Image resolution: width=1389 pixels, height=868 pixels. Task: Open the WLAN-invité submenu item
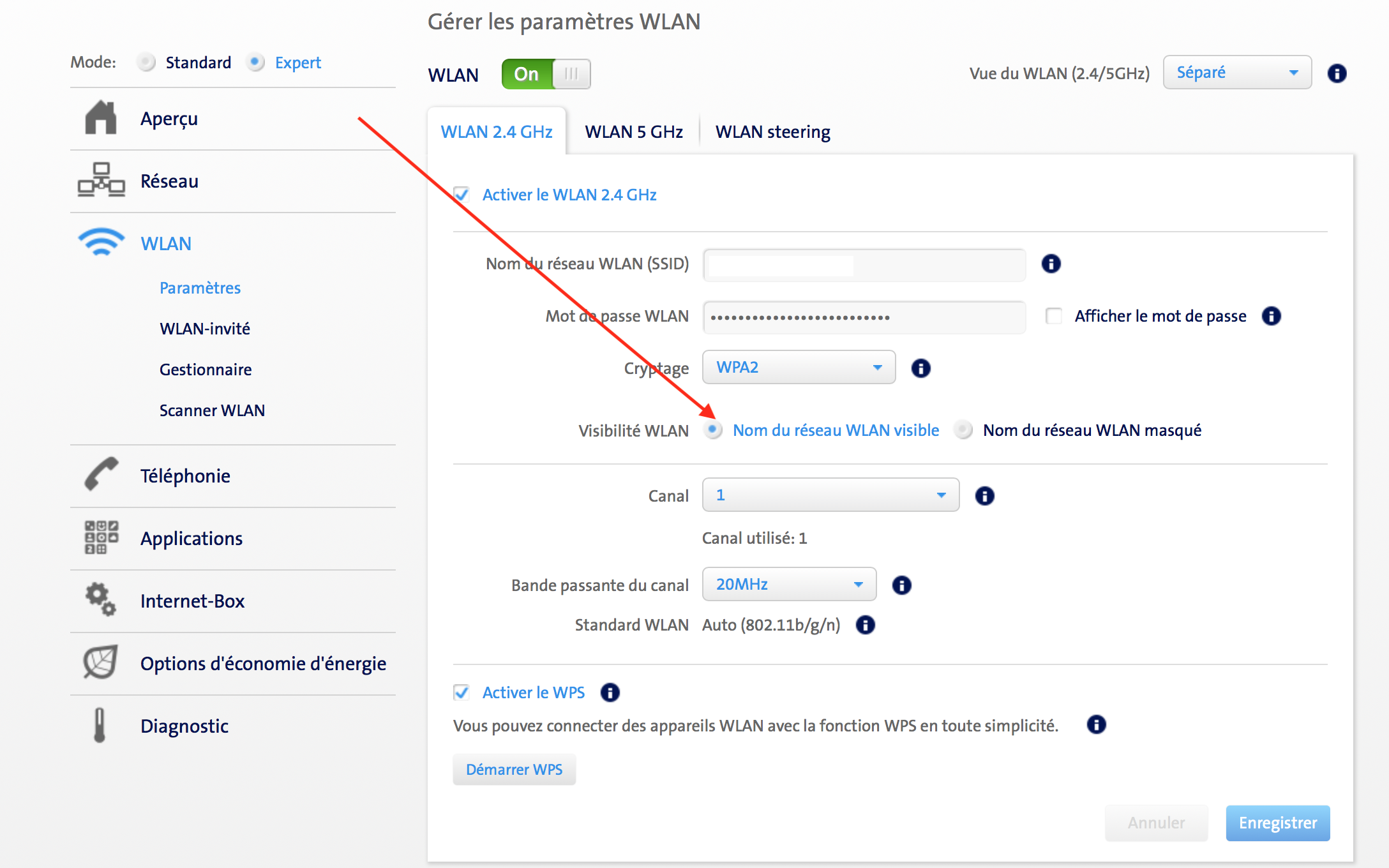click(204, 329)
